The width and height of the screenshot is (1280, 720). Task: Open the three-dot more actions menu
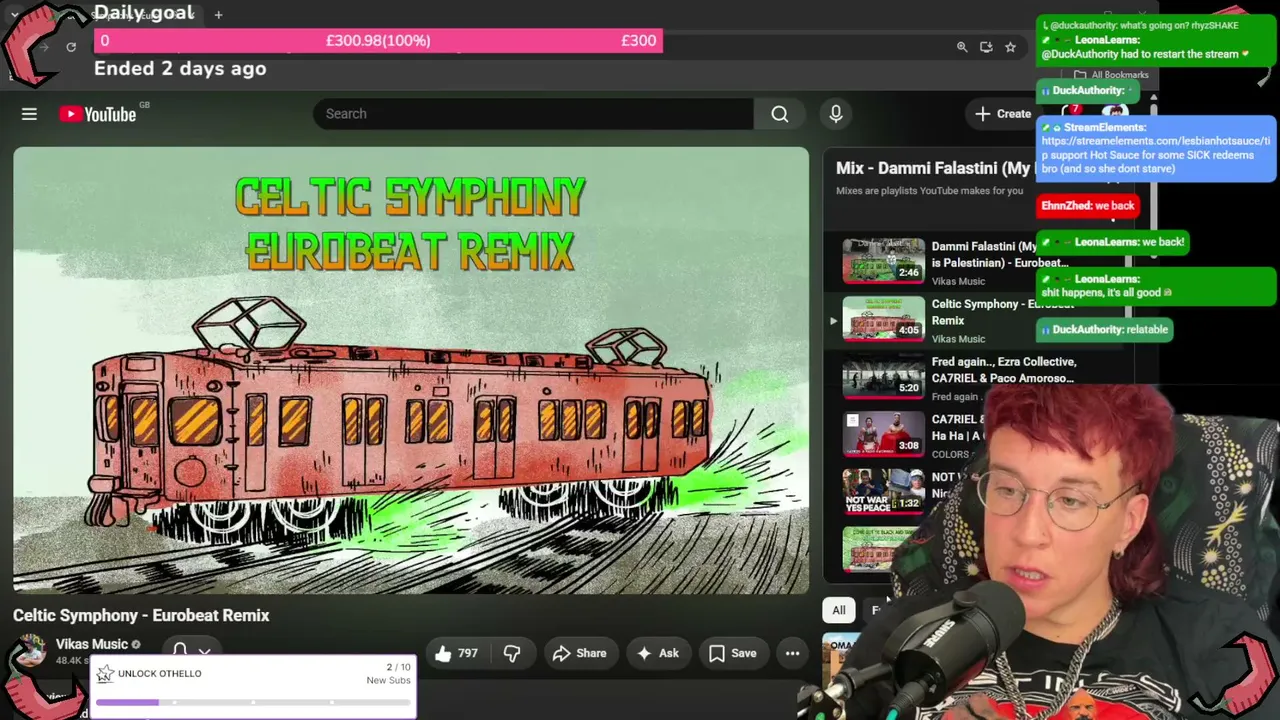pyautogui.click(x=792, y=653)
